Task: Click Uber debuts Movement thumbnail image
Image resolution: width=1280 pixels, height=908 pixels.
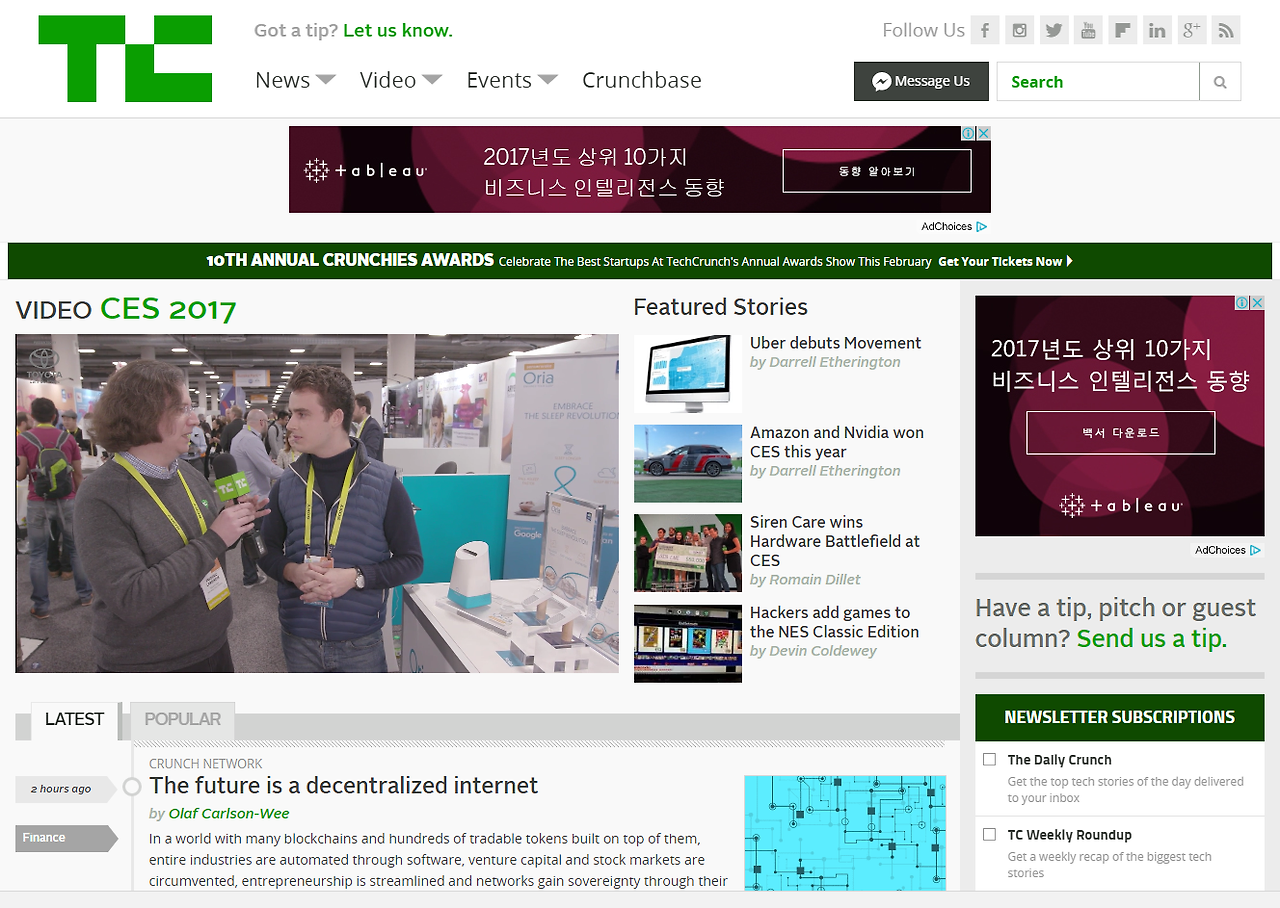Action: 688,374
